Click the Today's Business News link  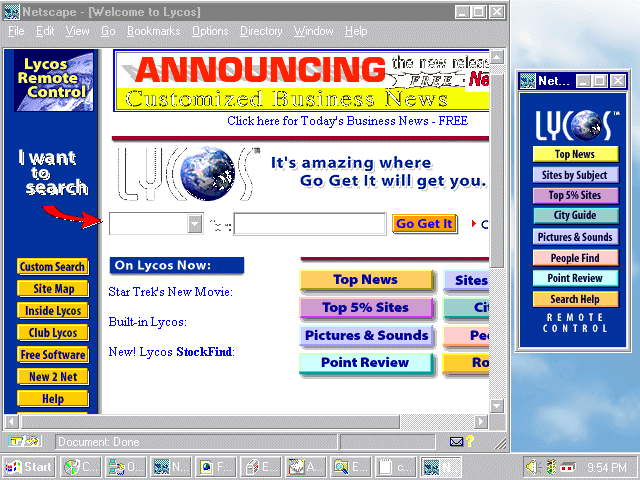pos(347,121)
